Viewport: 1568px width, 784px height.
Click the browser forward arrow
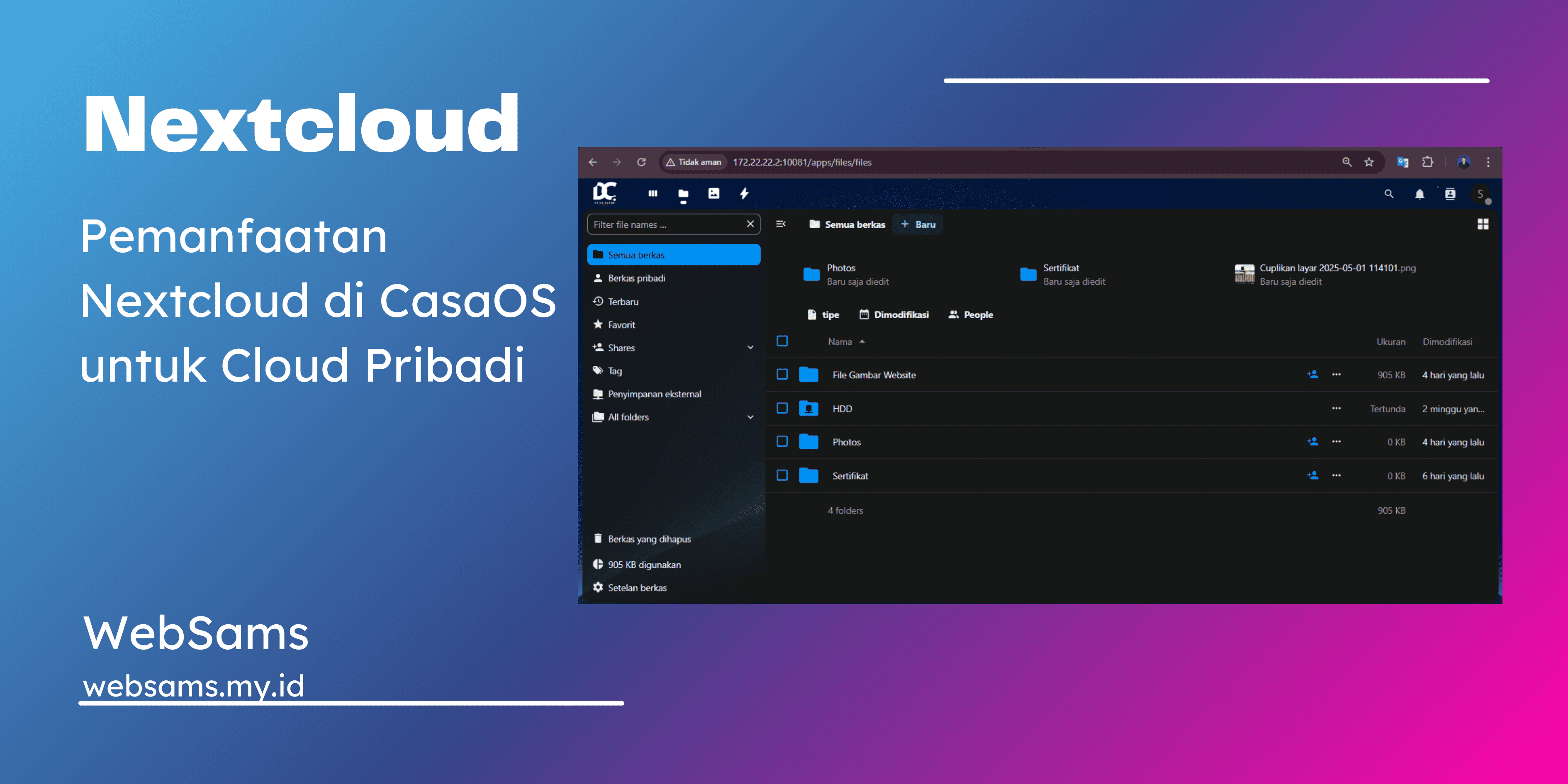click(x=616, y=162)
